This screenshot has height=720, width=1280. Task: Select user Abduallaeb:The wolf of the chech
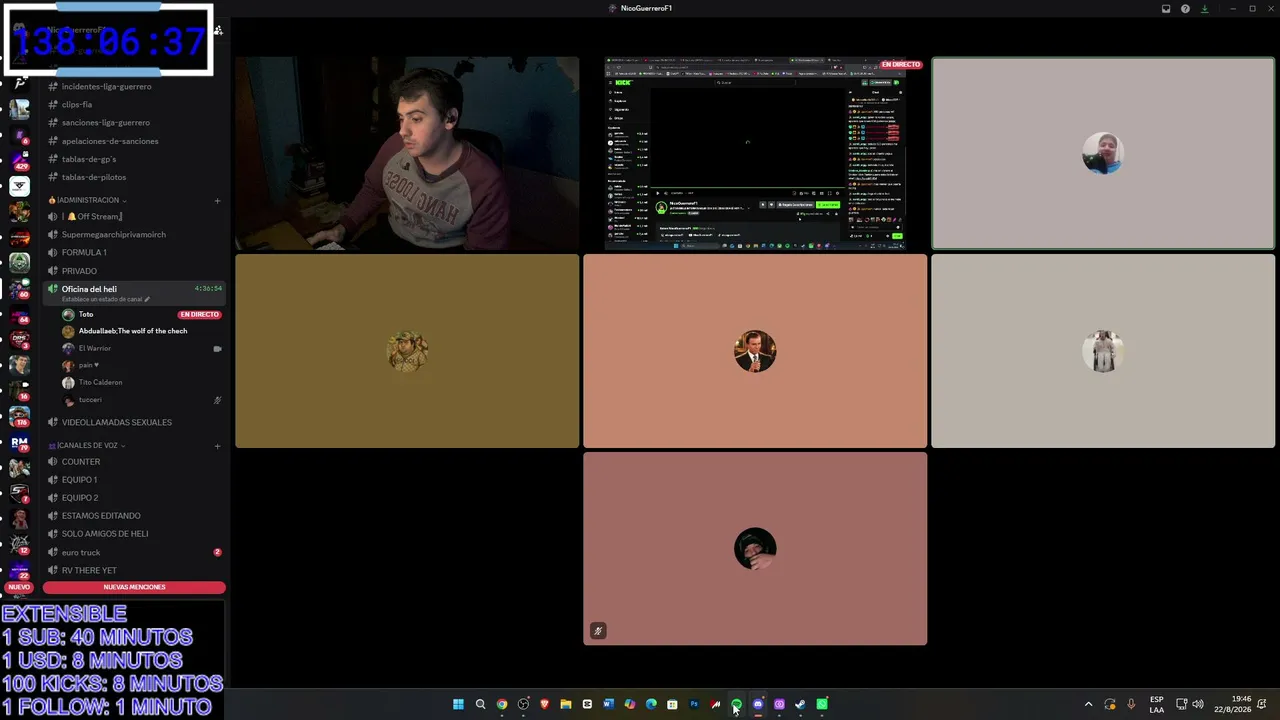pos(133,331)
